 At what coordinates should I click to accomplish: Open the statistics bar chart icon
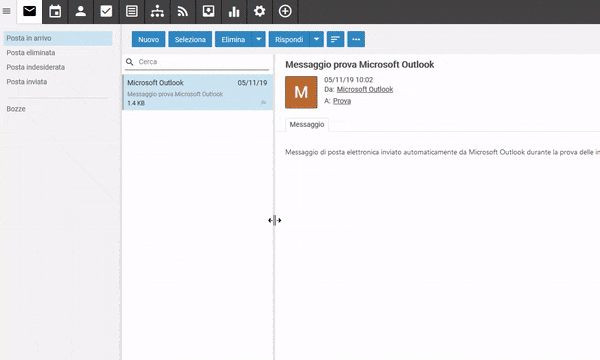(234, 11)
